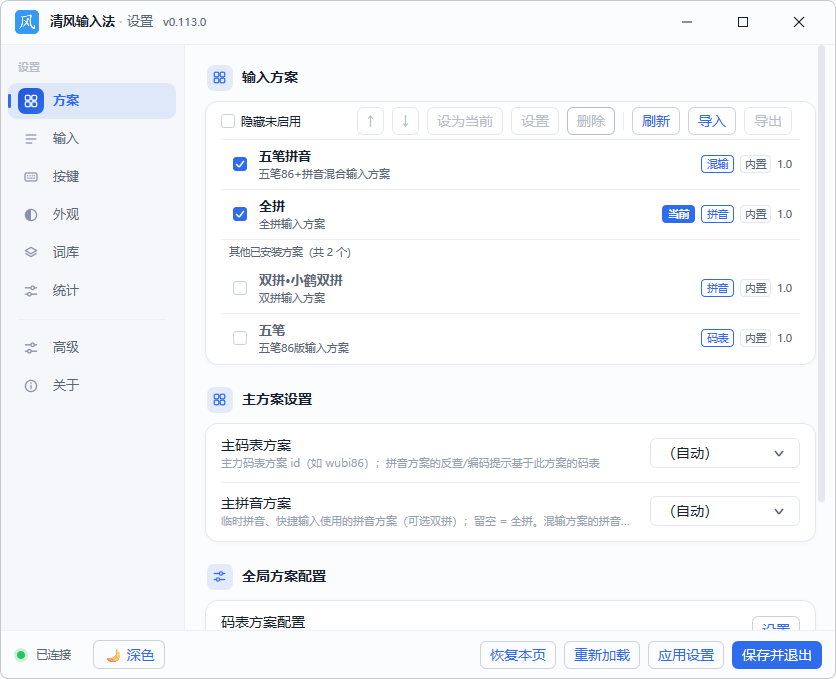
Task: Click the 外观 half-circle icon
Action: click(31, 215)
